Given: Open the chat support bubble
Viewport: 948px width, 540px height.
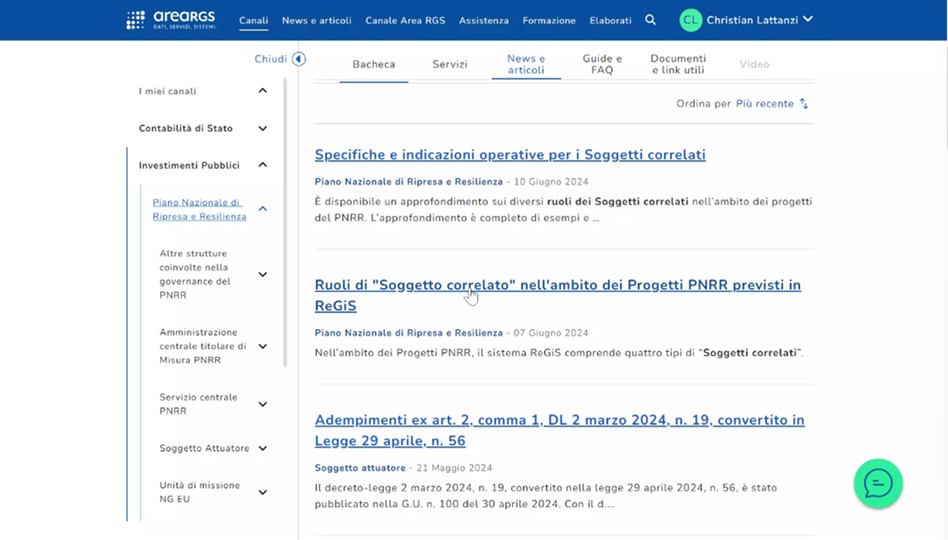Looking at the screenshot, I should tap(878, 483).
